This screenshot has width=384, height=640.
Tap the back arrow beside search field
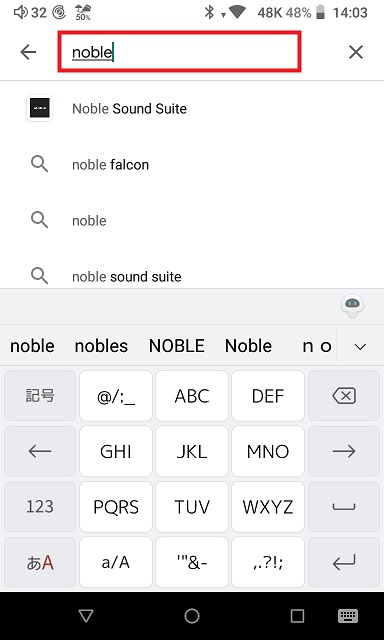(28, 52)
